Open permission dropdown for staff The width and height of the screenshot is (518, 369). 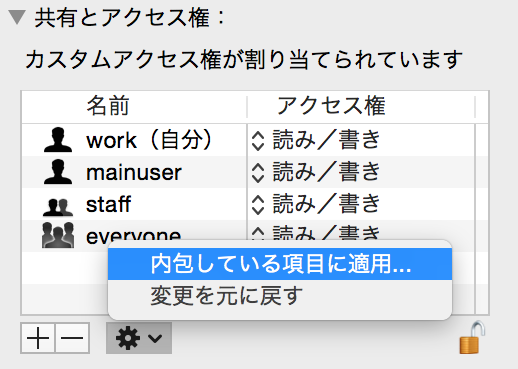258,204
